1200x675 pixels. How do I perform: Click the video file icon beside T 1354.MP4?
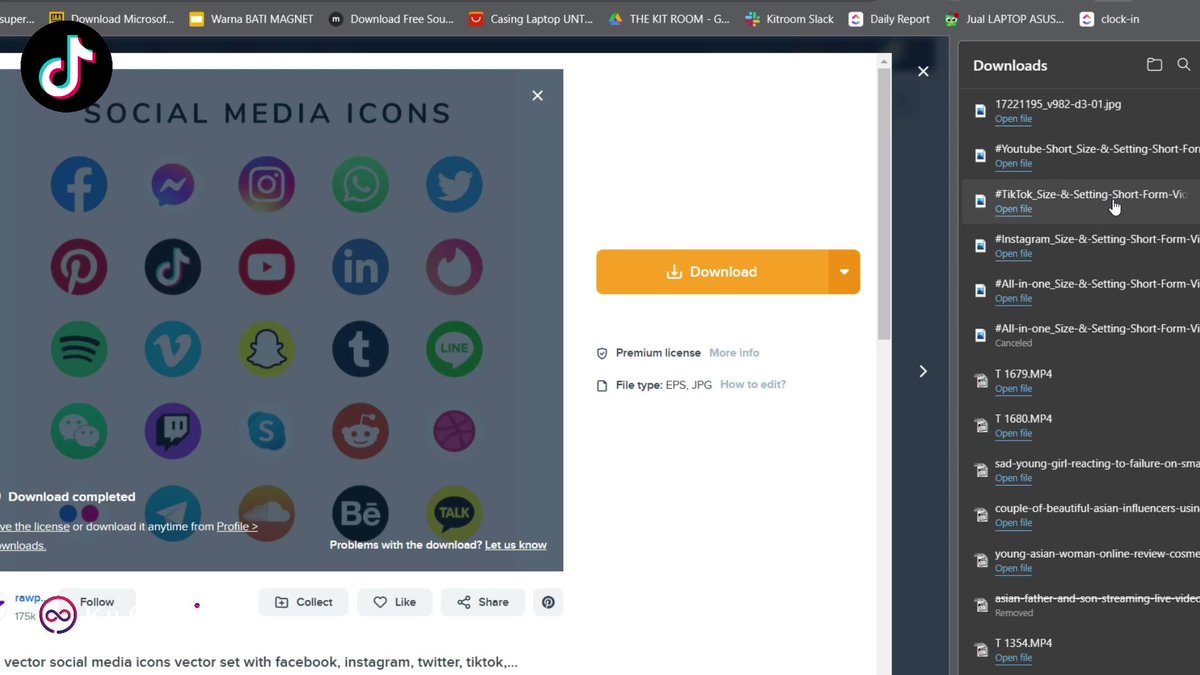coord(981,649)
